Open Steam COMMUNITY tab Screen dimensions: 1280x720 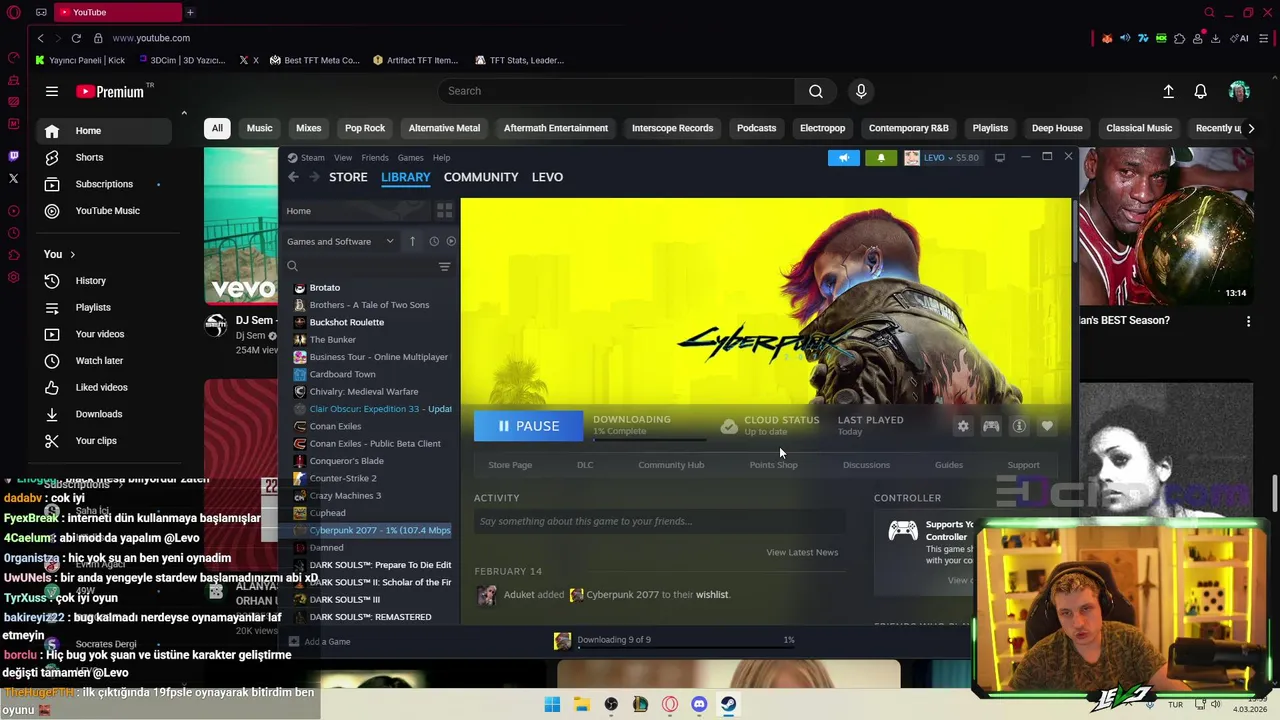[x=481, y=177]
